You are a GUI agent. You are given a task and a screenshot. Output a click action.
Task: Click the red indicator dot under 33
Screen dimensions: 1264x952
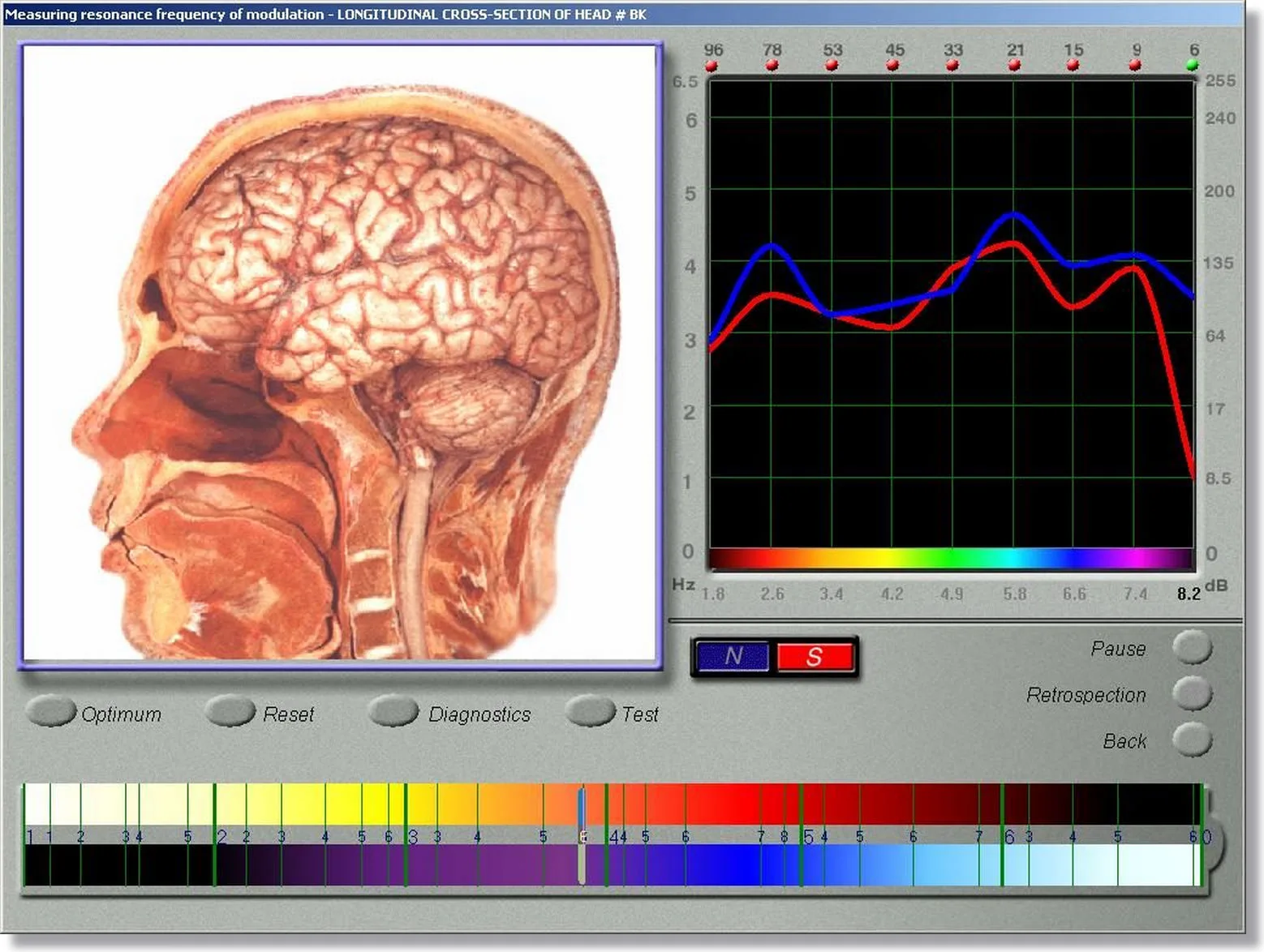(952, 66)
